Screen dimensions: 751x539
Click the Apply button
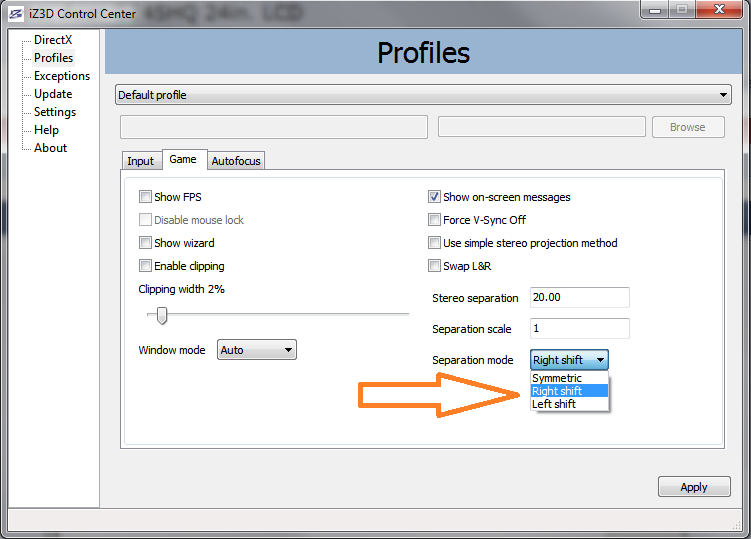click(693, 487)
